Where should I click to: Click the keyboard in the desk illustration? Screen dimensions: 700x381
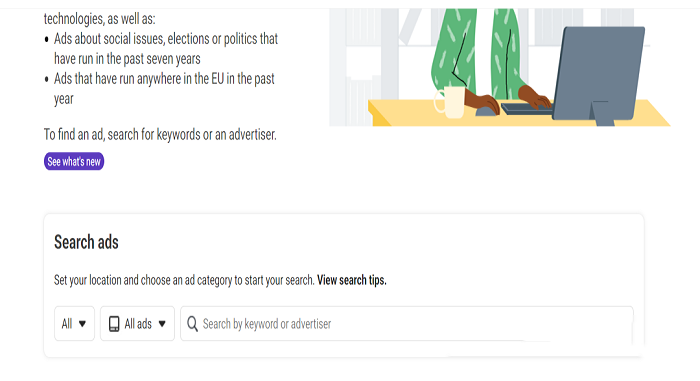527,109
